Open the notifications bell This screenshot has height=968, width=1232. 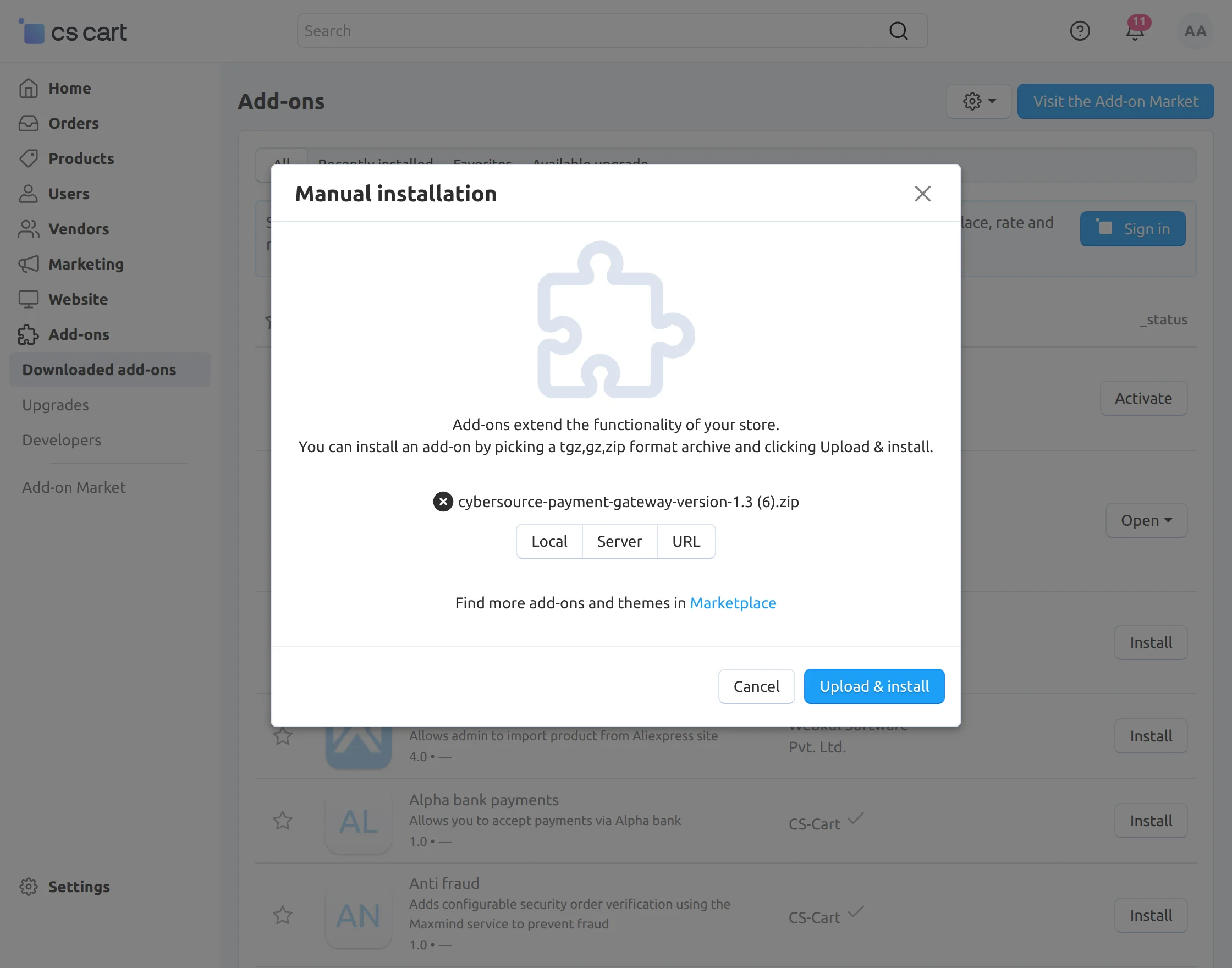click(x=1135, y=33)
